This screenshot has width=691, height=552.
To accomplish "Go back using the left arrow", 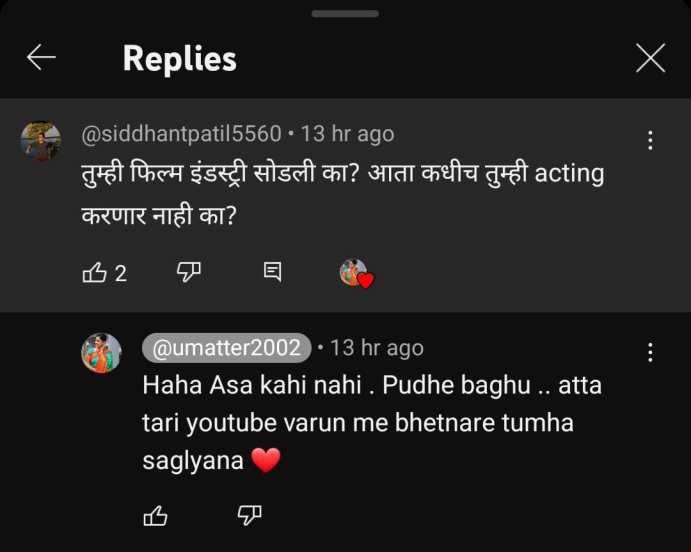I will pyautogui.click(x=41, y=58).
